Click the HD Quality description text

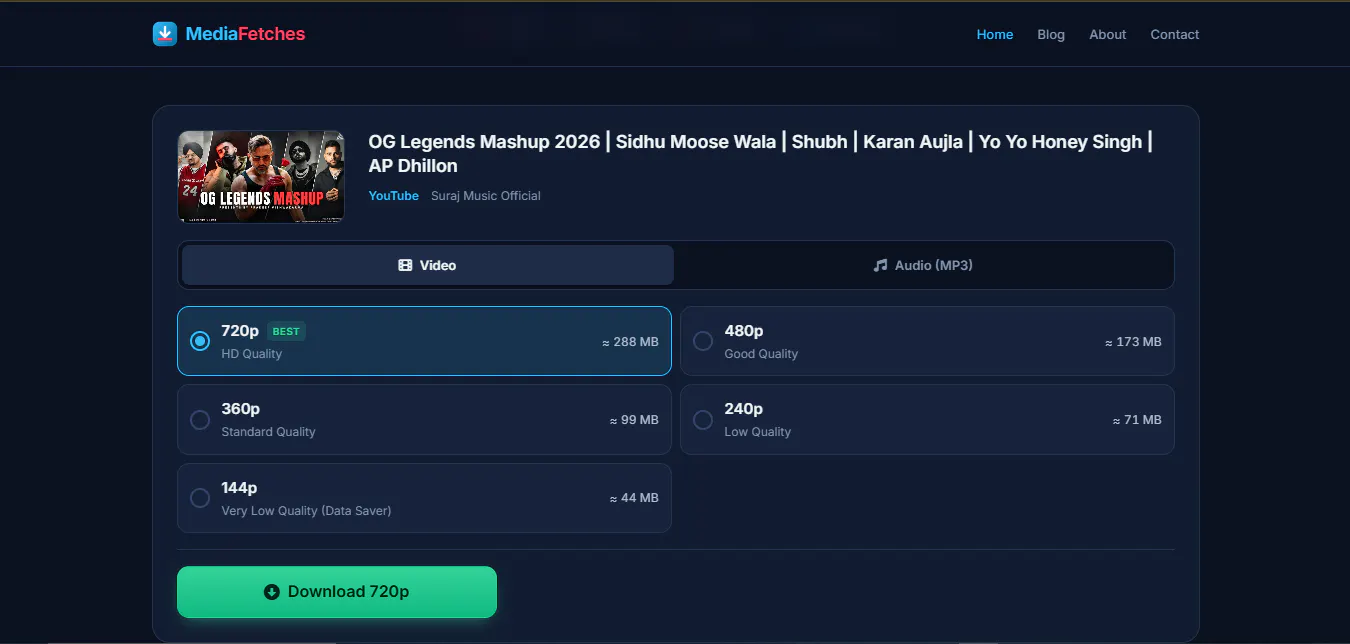click(252, 354)
